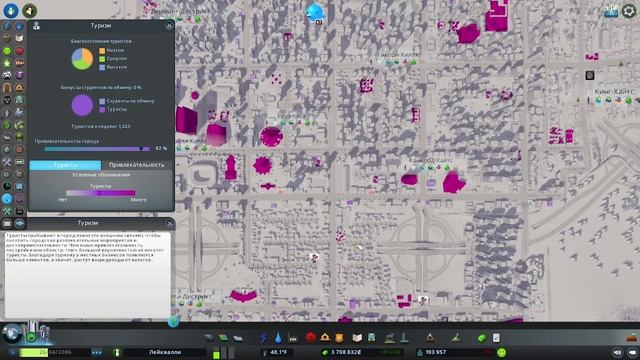Click the orange Низкое legend swatch
Image resolution: width=640 pixels, height=360 pixels.
(x=102, y=50)
